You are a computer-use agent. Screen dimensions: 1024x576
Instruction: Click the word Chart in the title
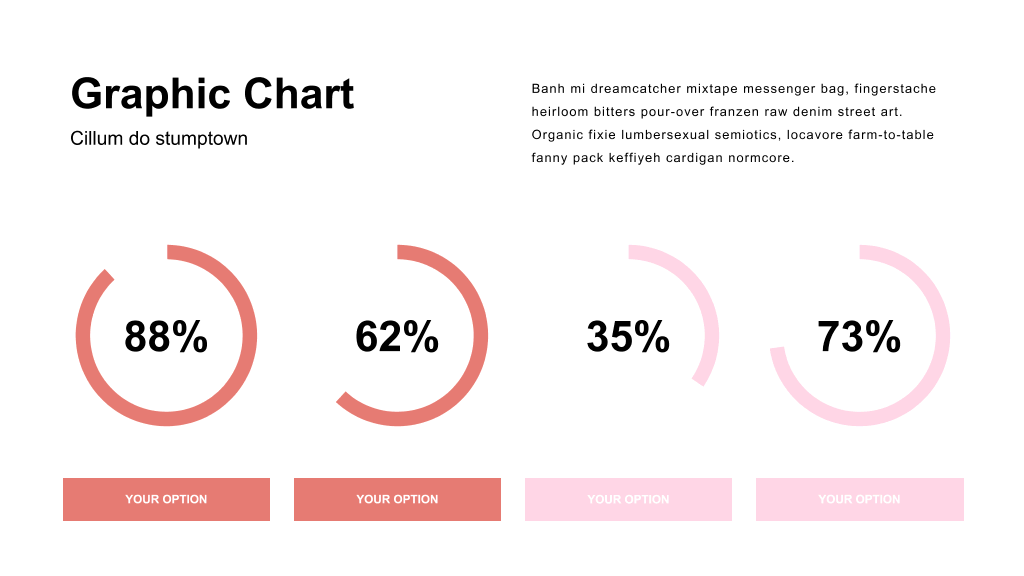click(298, 93)
